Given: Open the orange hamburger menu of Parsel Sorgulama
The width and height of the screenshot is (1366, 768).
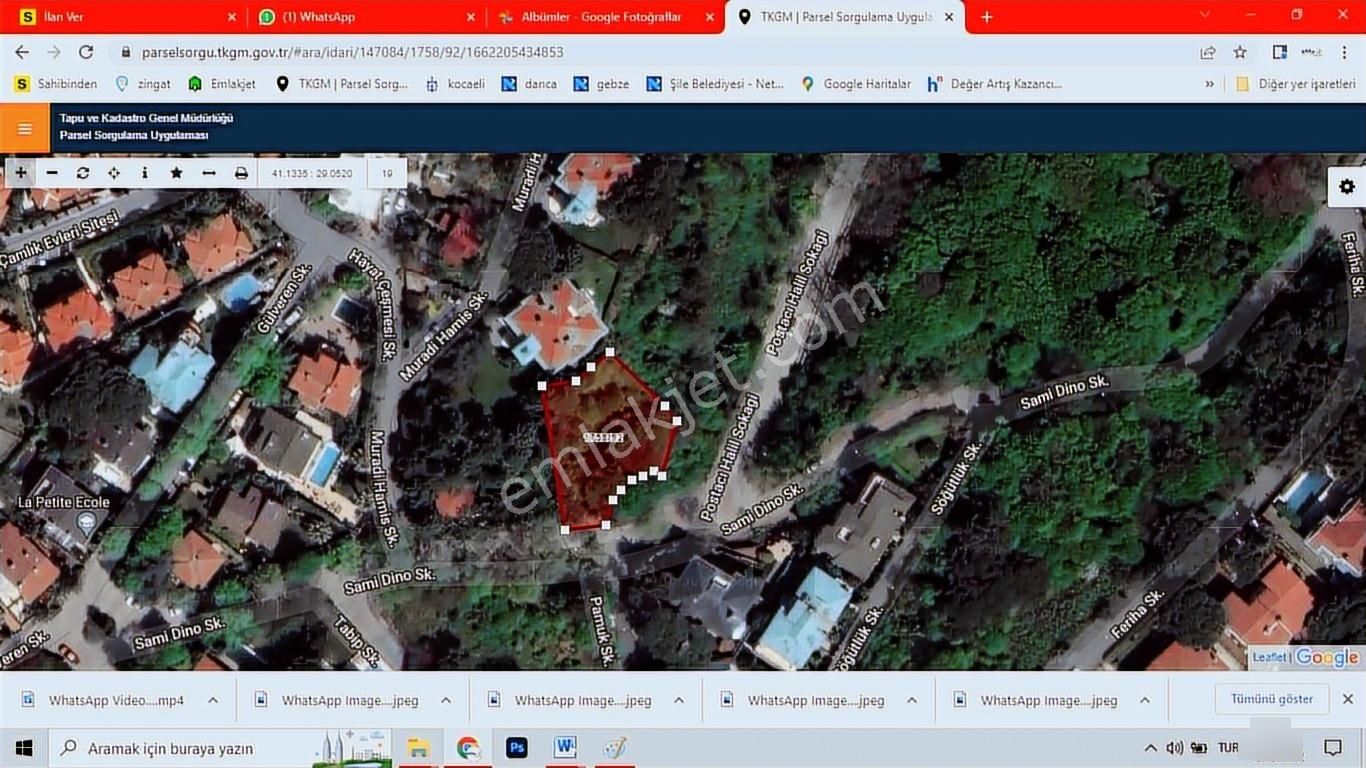Looking at the screenshot, I should point(24,128).
